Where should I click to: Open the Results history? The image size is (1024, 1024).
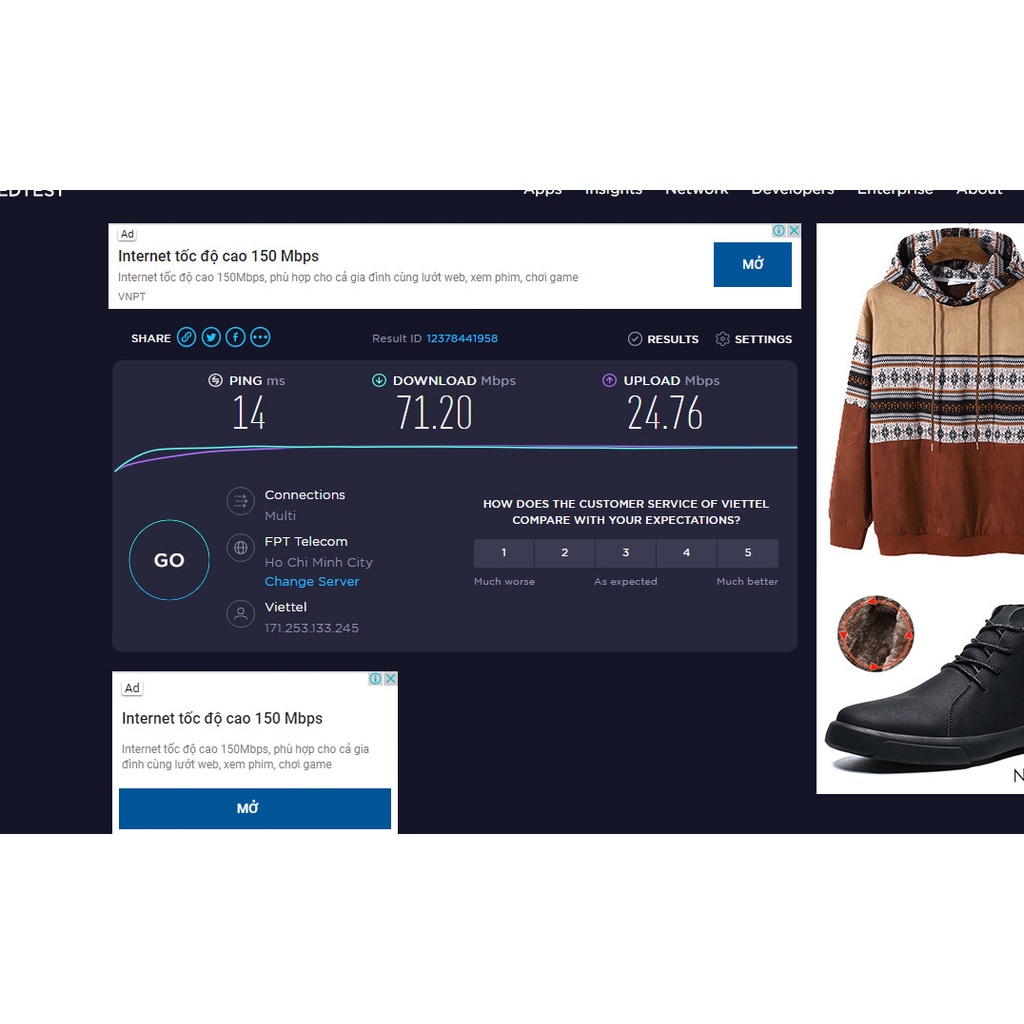coord(663,339)
